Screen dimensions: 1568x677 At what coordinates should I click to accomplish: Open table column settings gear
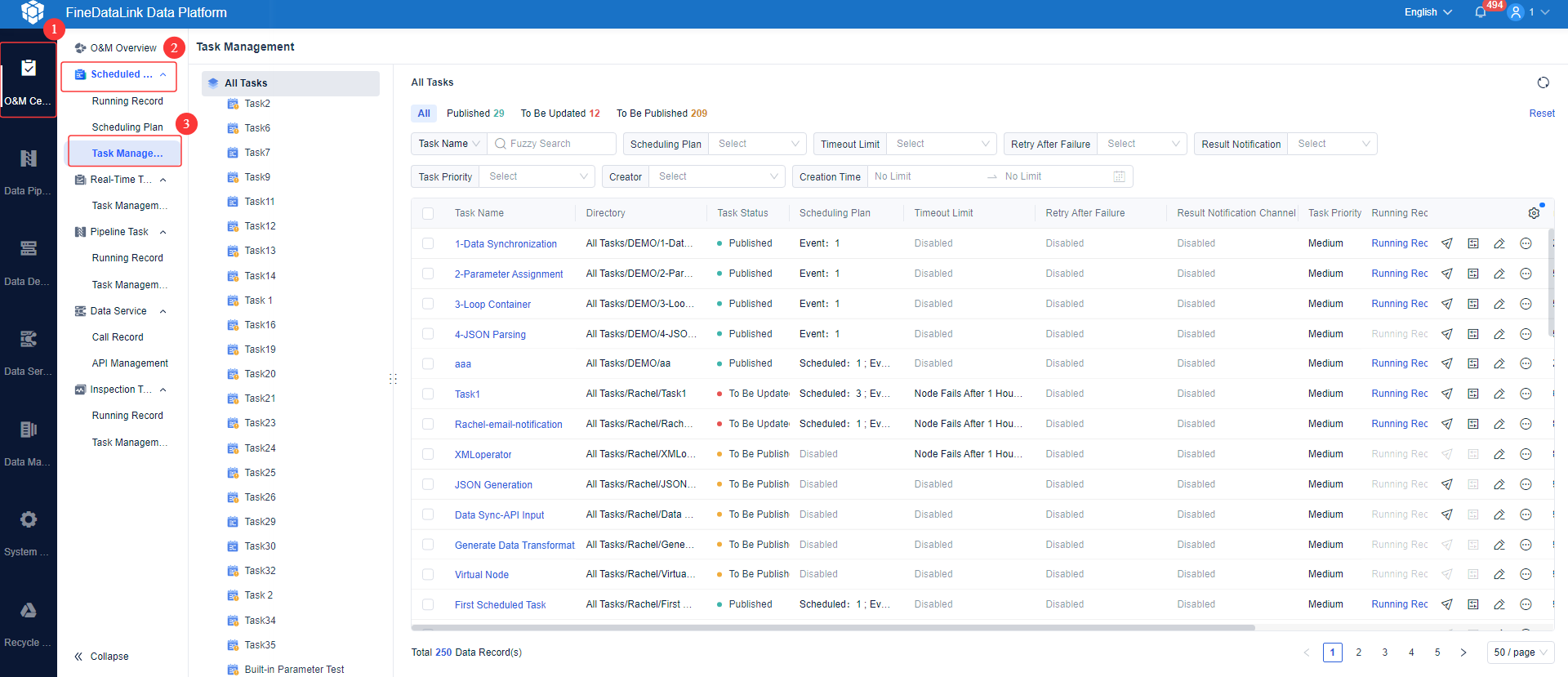coord(1534,213)
